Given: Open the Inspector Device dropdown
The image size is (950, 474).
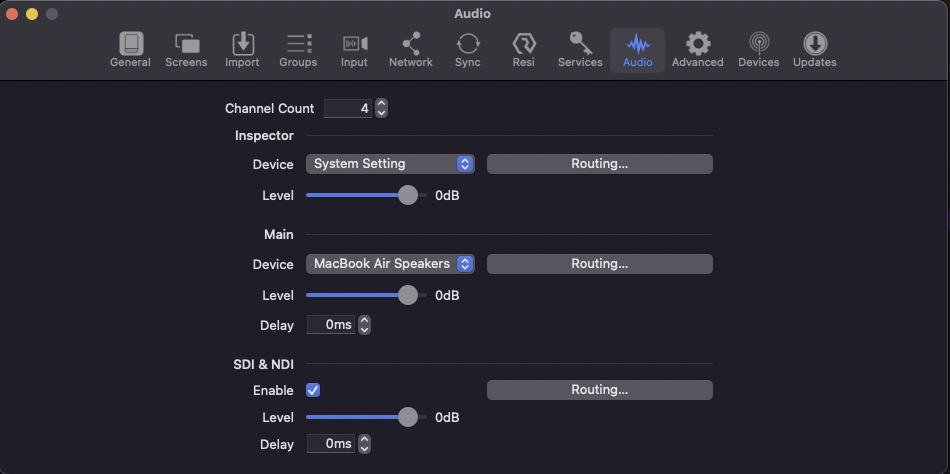Looking at the screenshot, I should coord(390,164).
